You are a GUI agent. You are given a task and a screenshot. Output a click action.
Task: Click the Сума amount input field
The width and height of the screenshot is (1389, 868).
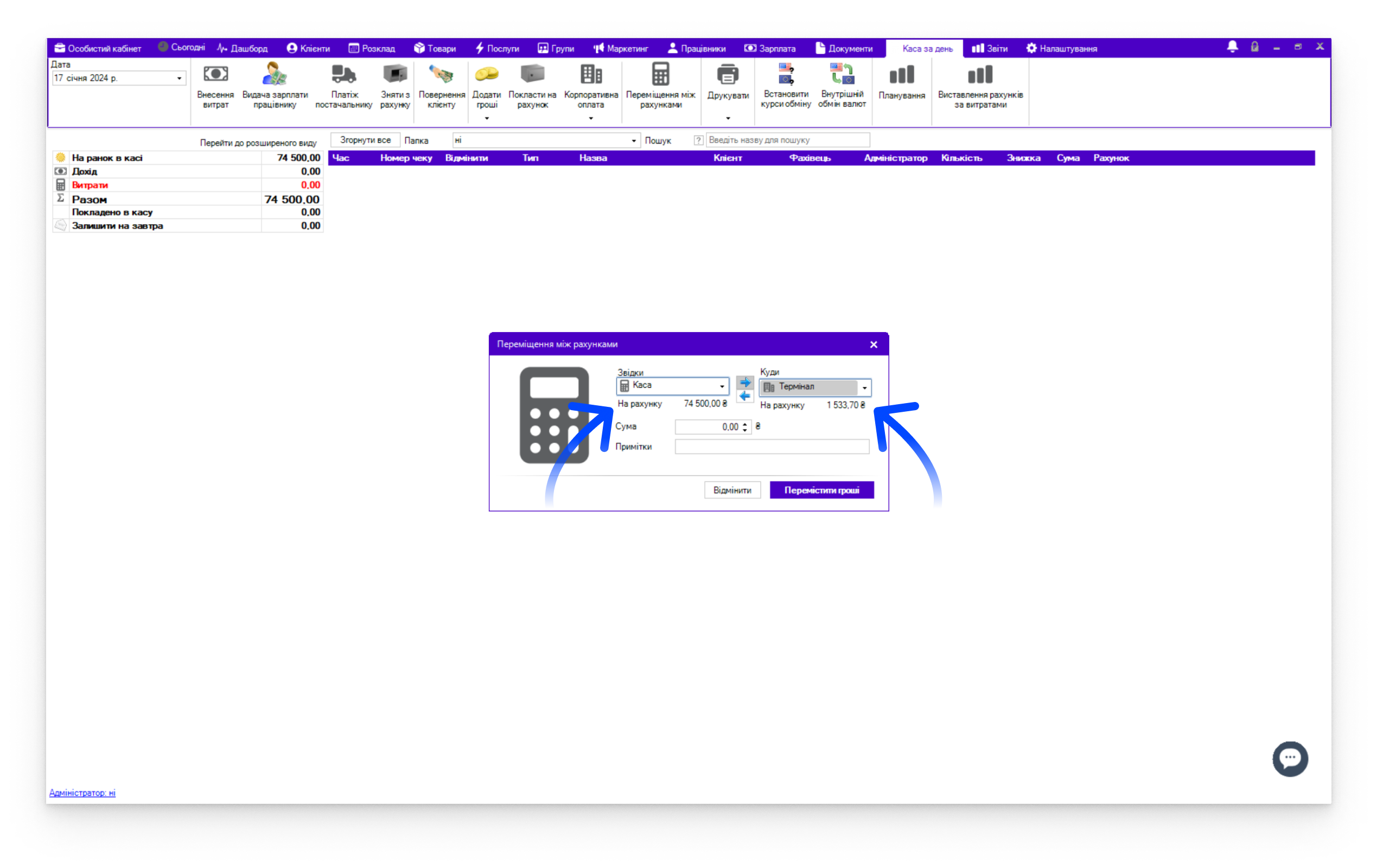click(708, 426)
